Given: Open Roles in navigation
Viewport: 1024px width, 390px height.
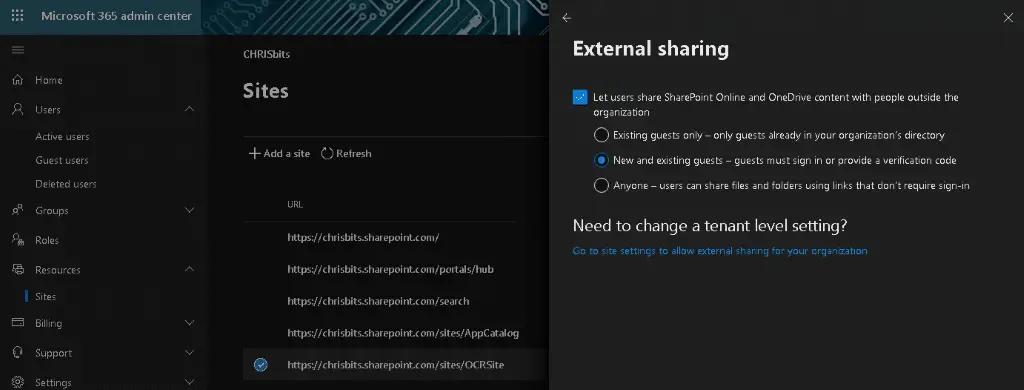Looking at the screenshot, I should click(47, 240).
